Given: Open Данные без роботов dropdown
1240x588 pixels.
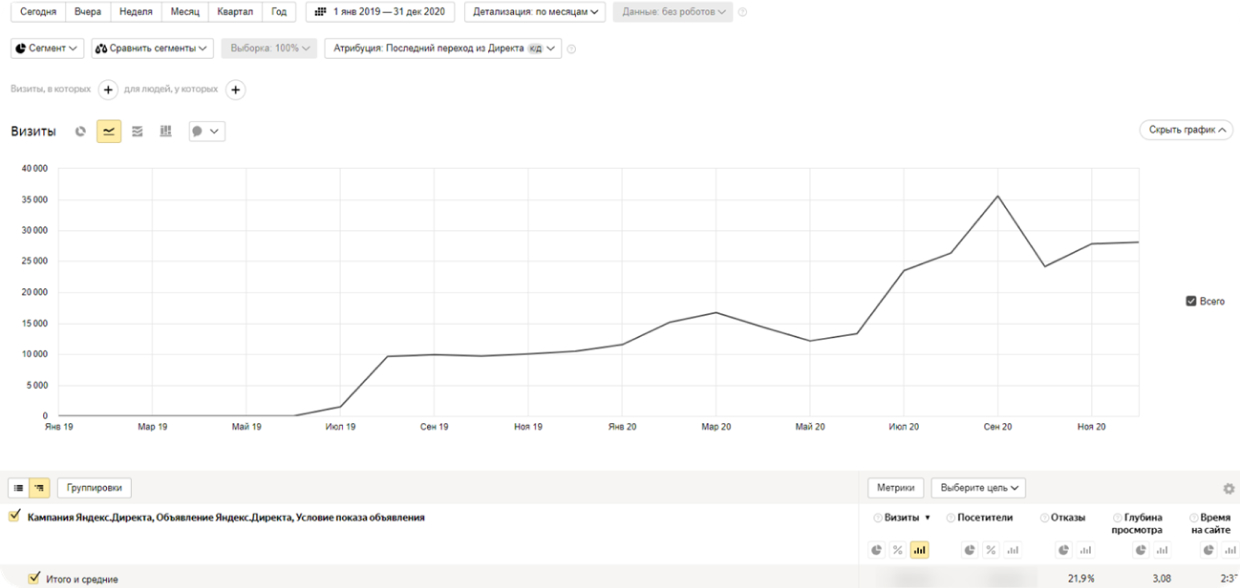Looking at the screenshot, I should [672, 12].
